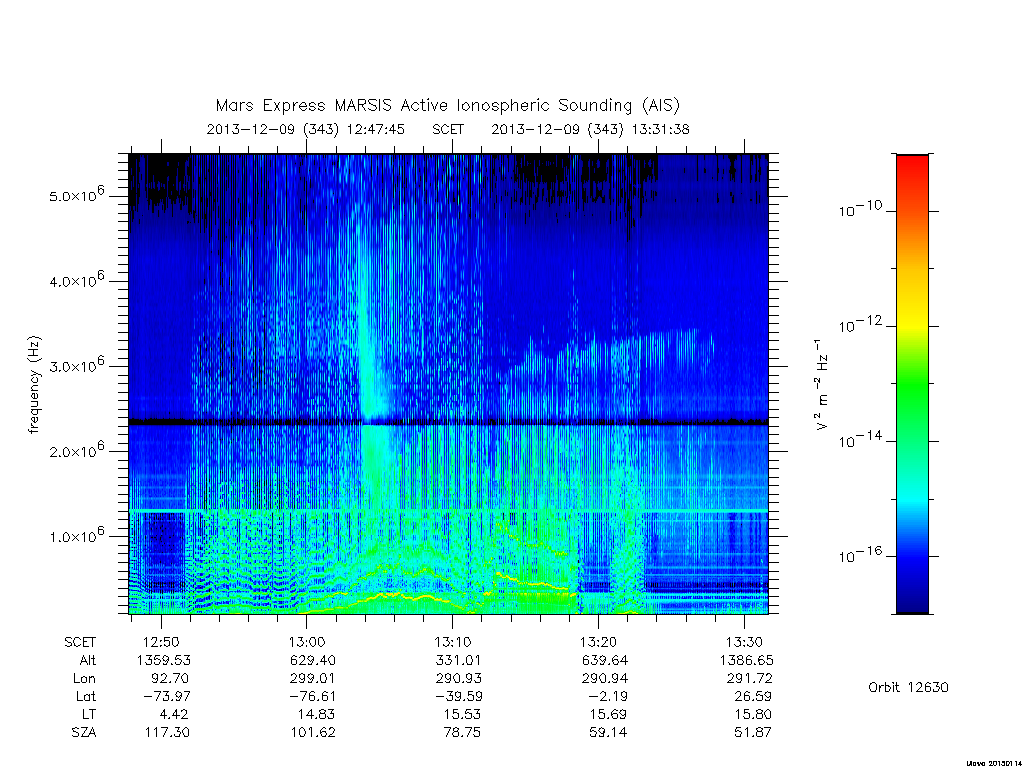This screenshot has width=1024, height=768.
Task: Click the 13:00 SCET tick label
Action: click(x=306, y=642)
